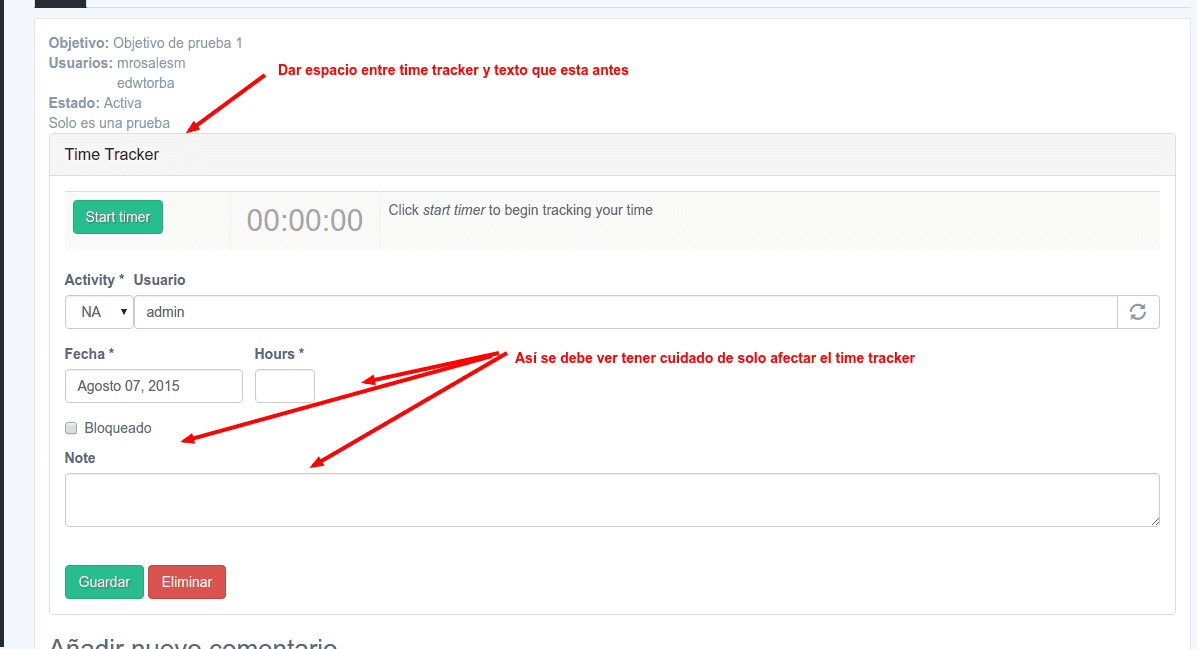The height and width of the screenshot is (649, 1197).
Task: Click the 00:00:00 timer display
Action: tap(305, 220)
